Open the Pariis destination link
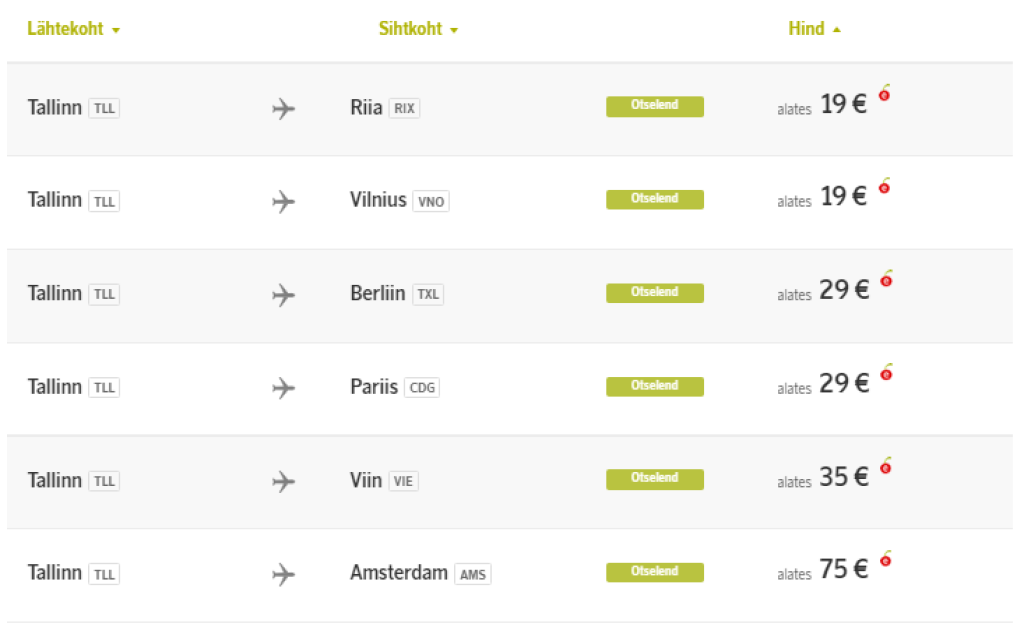Image resolution: width=1024 pixels, height=641 pixels. point(374,387)
